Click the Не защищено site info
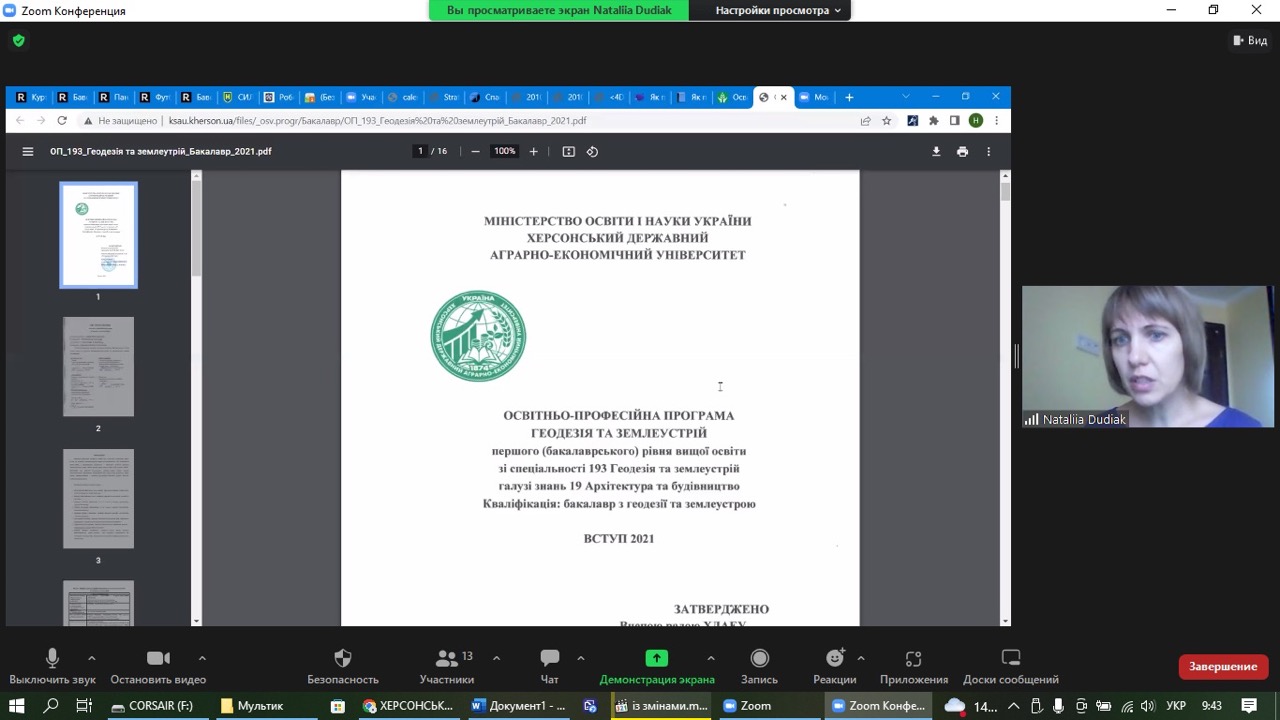This screenshot has height=720, width=1280. click(x=121, y=120)
